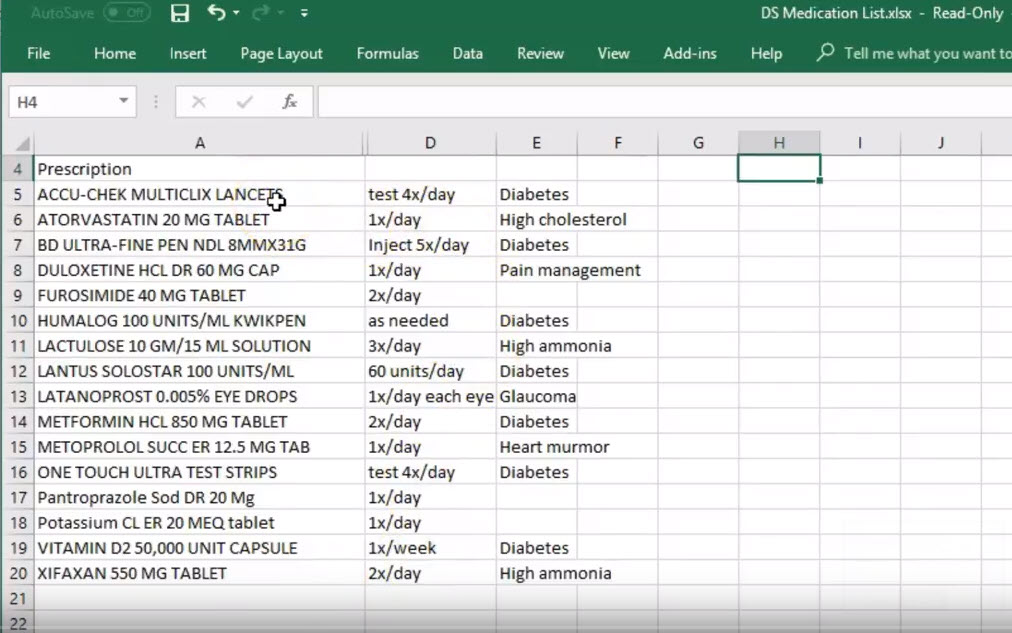
Task: Select column G header
Action: tap(698, 143)
